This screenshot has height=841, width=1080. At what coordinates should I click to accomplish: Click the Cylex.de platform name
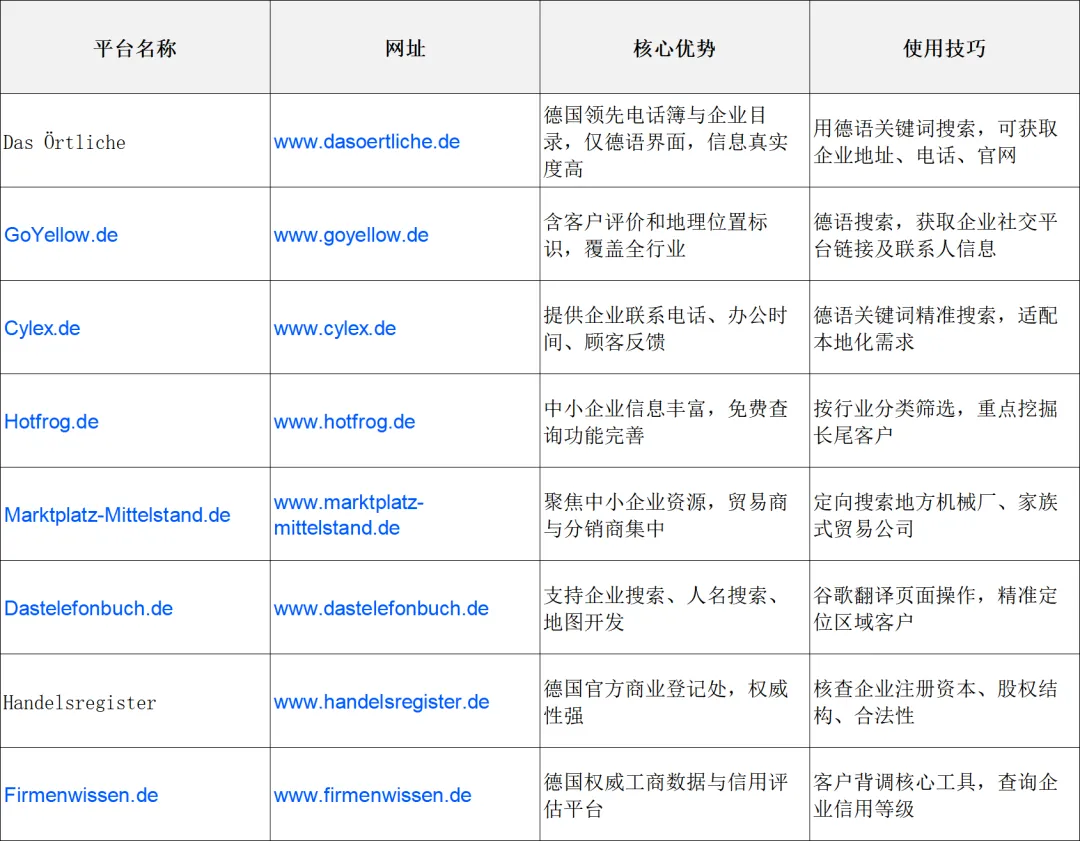42,327
